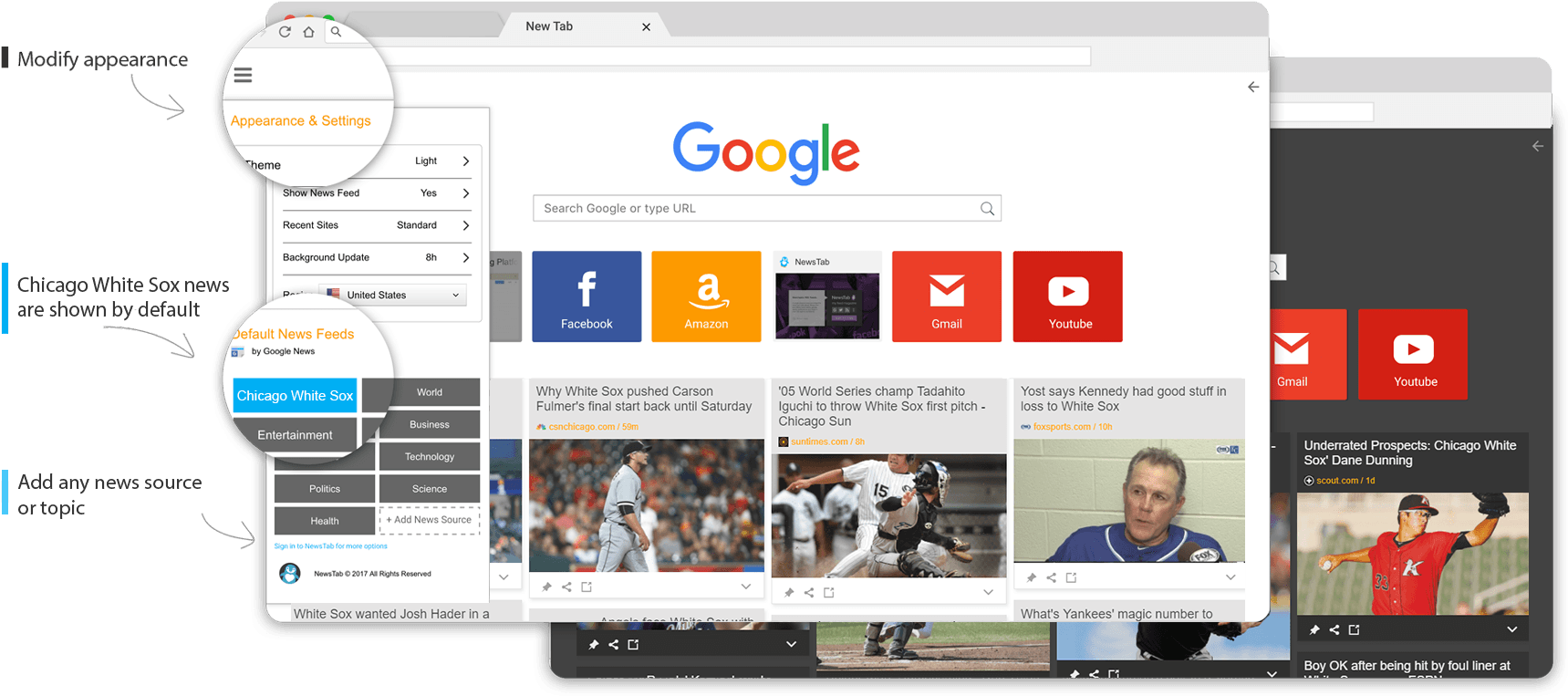Open the Amazon shortcut tile

706,296
